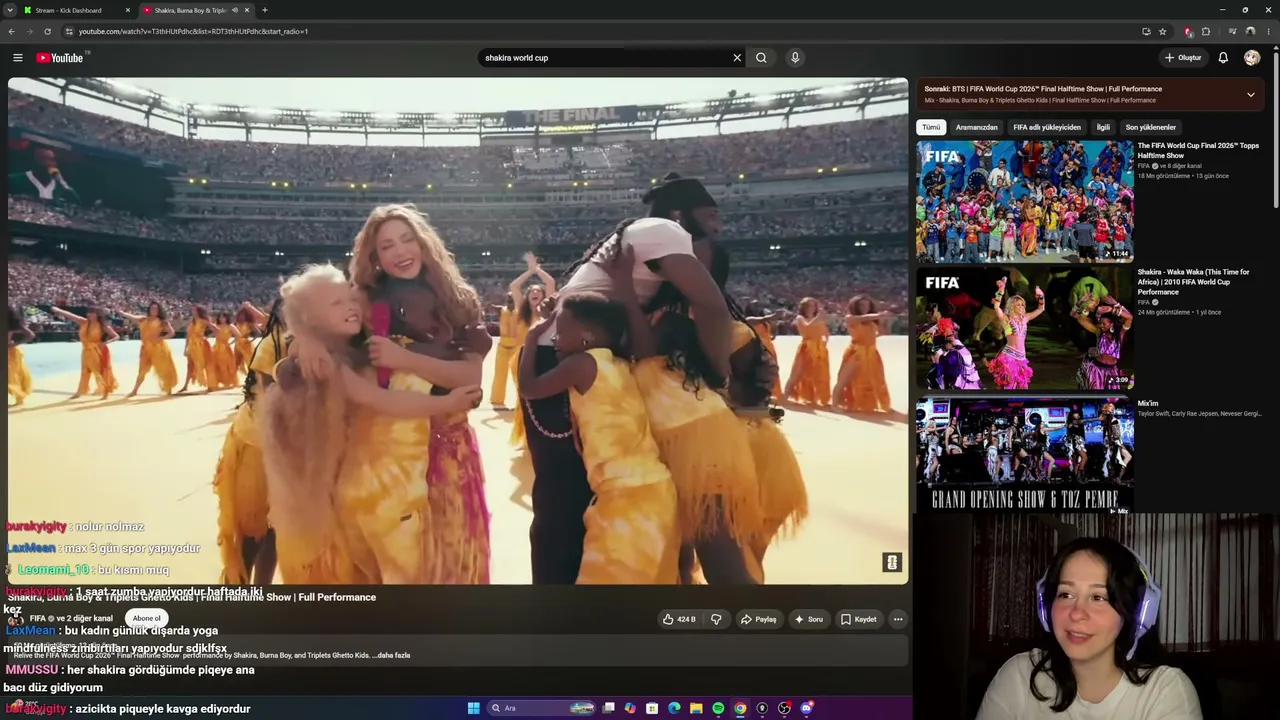Open the FIFA channel avatar below video
This screenshot has width=1280, height=720.
(x=17, y=619)
